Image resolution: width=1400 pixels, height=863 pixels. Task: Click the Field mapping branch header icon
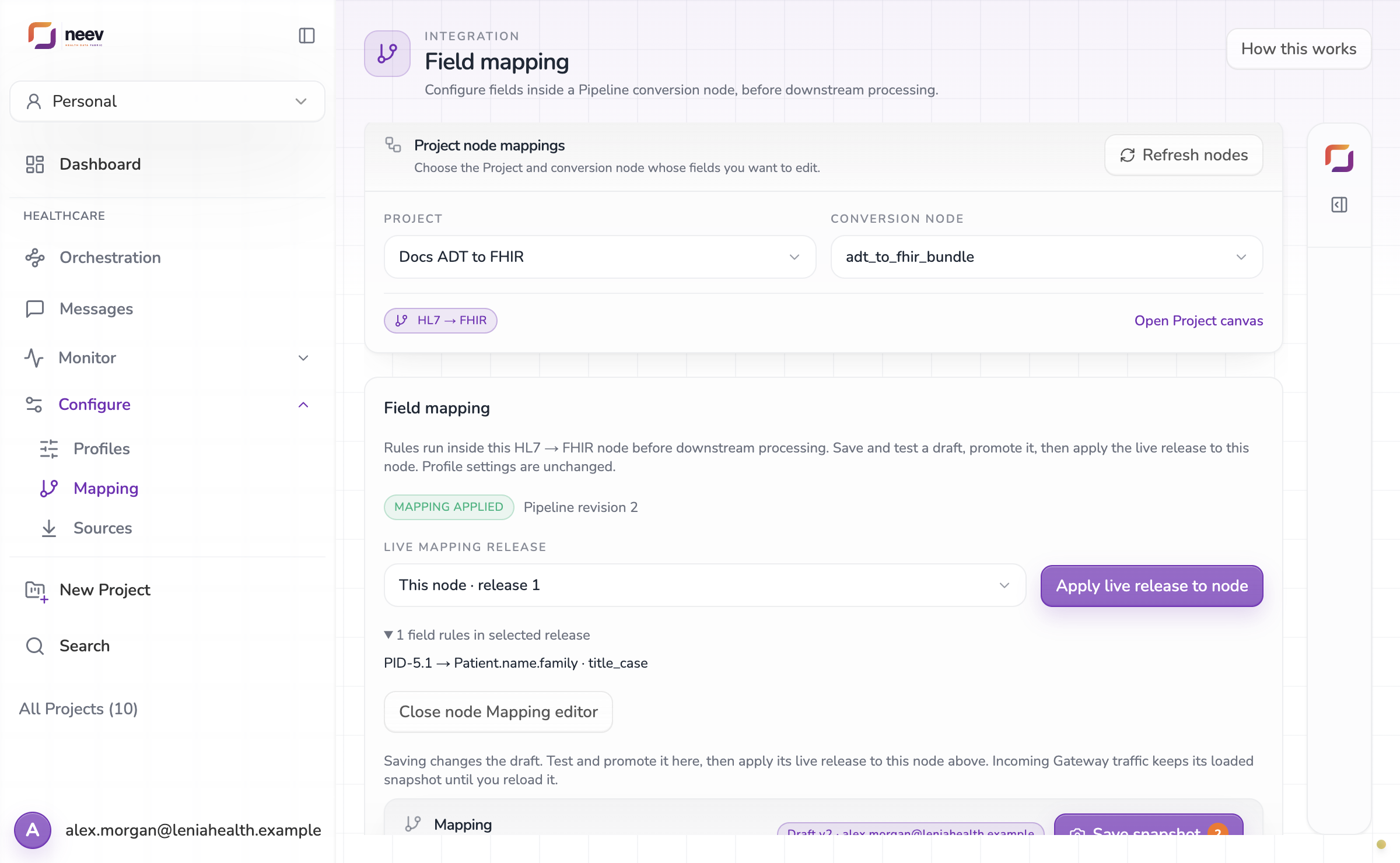(387, 54)
